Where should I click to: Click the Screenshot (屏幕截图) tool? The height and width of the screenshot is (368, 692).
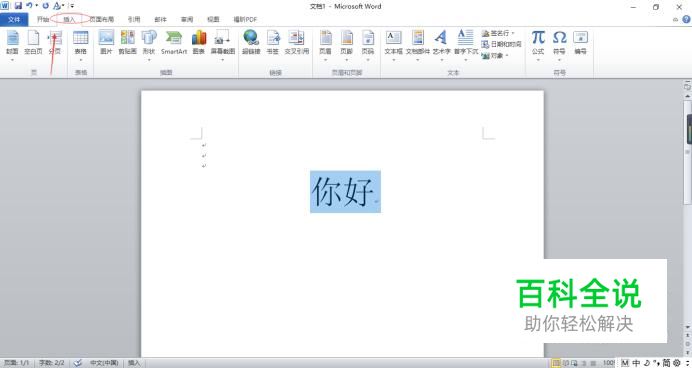pos(222,43)
